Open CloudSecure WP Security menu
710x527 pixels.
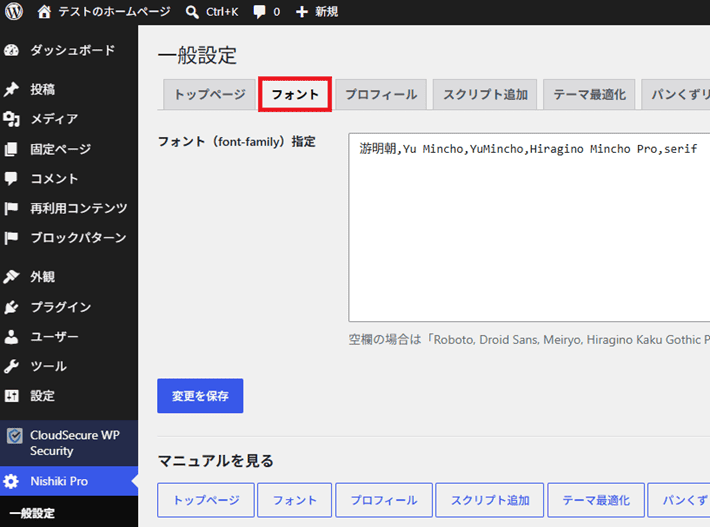[x=69, y=443]
